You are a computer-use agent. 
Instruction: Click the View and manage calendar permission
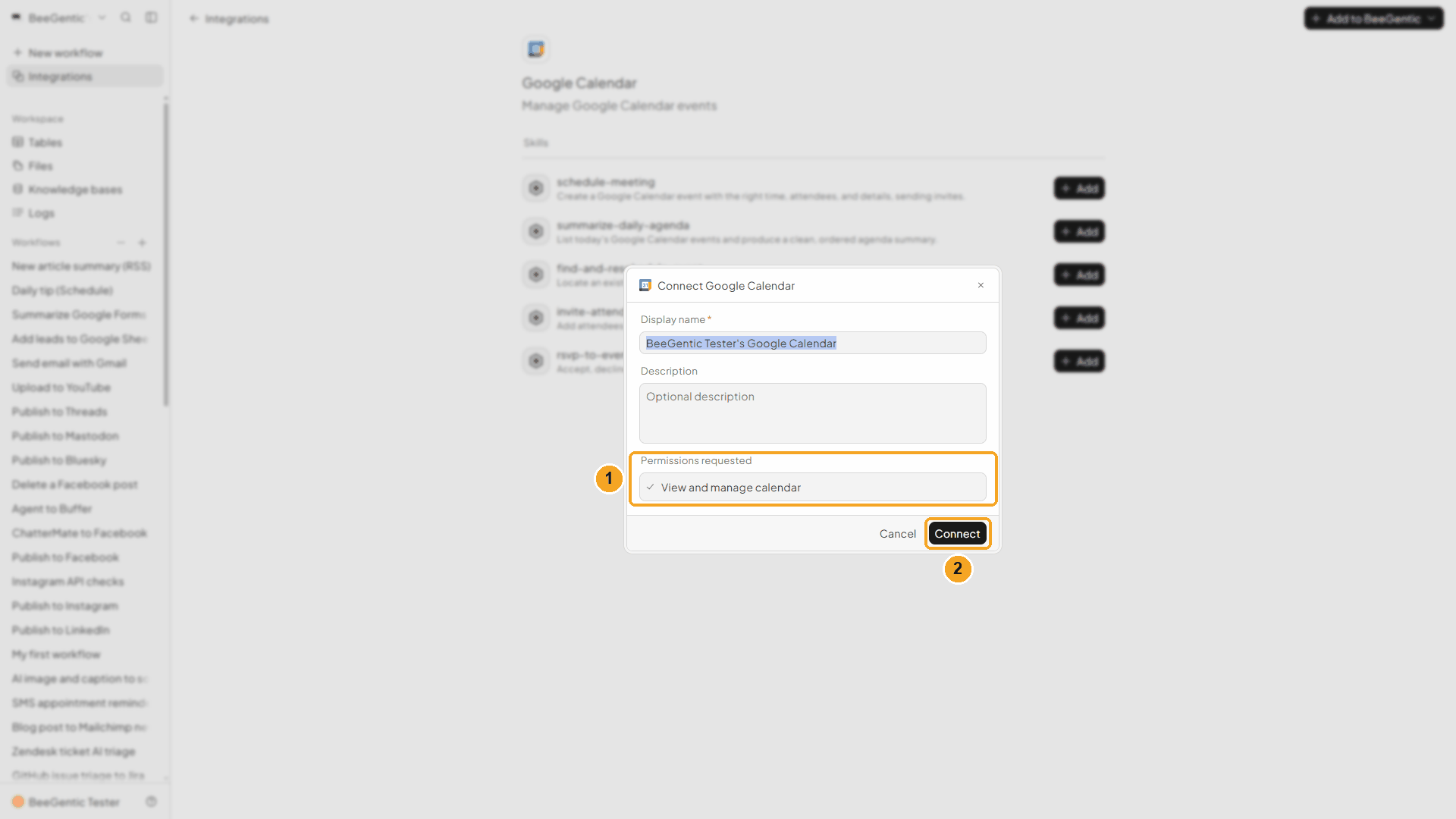coord(812,487)
